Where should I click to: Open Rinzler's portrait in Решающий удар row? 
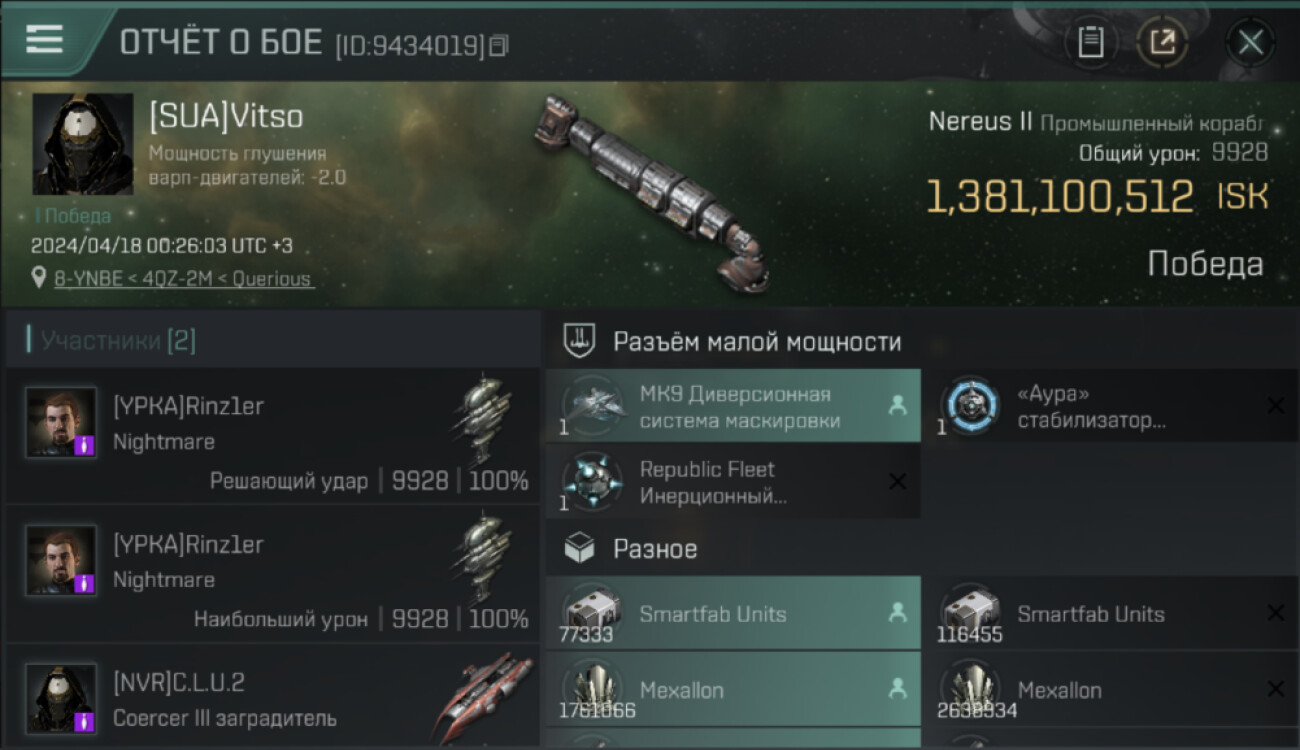61,422
